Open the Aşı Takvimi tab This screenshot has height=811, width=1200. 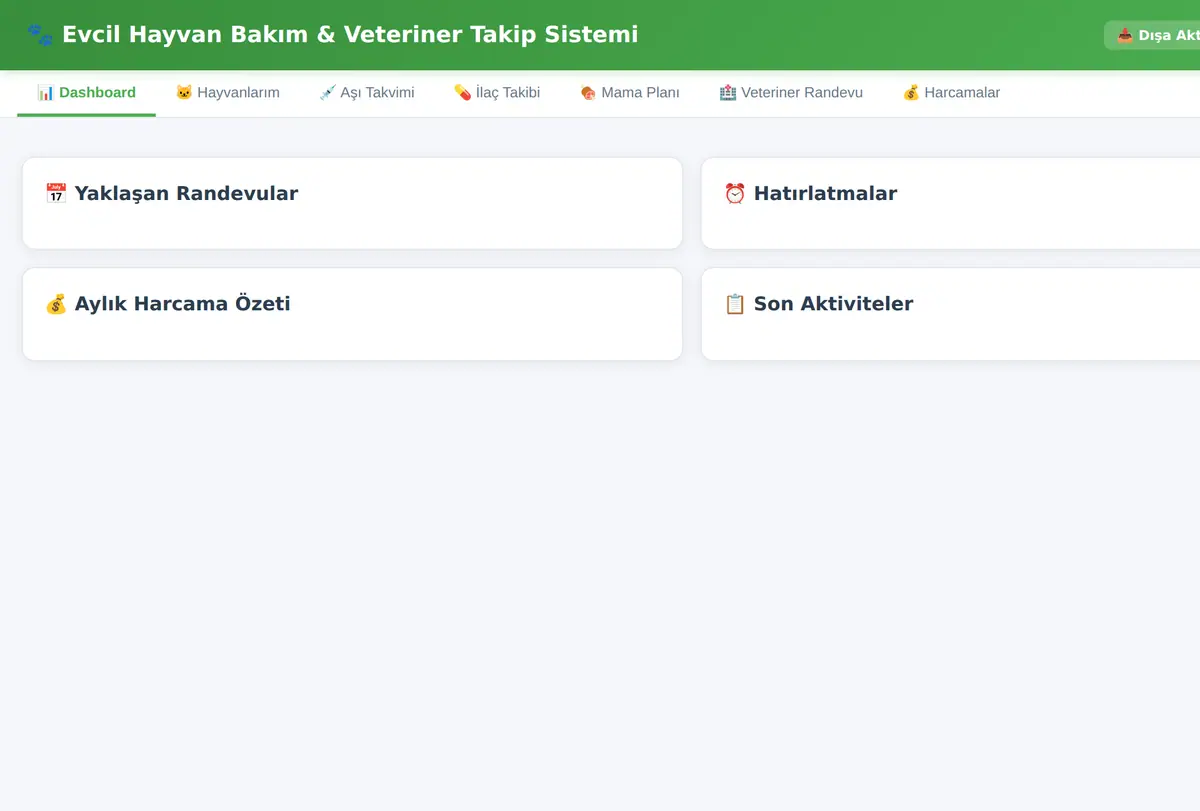[366, 93]
